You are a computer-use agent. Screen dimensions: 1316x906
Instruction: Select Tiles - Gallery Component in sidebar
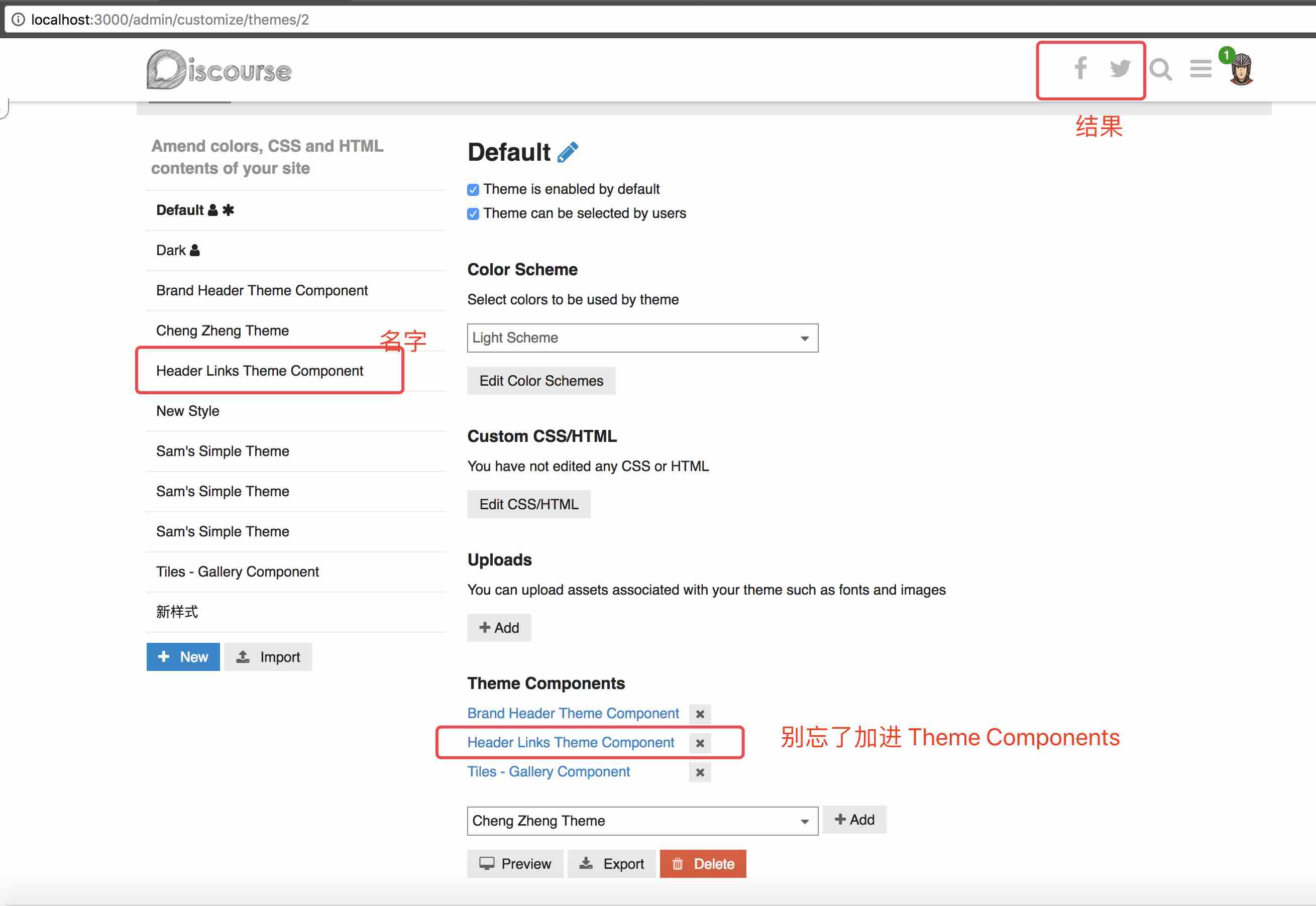(x=237, y=572)
